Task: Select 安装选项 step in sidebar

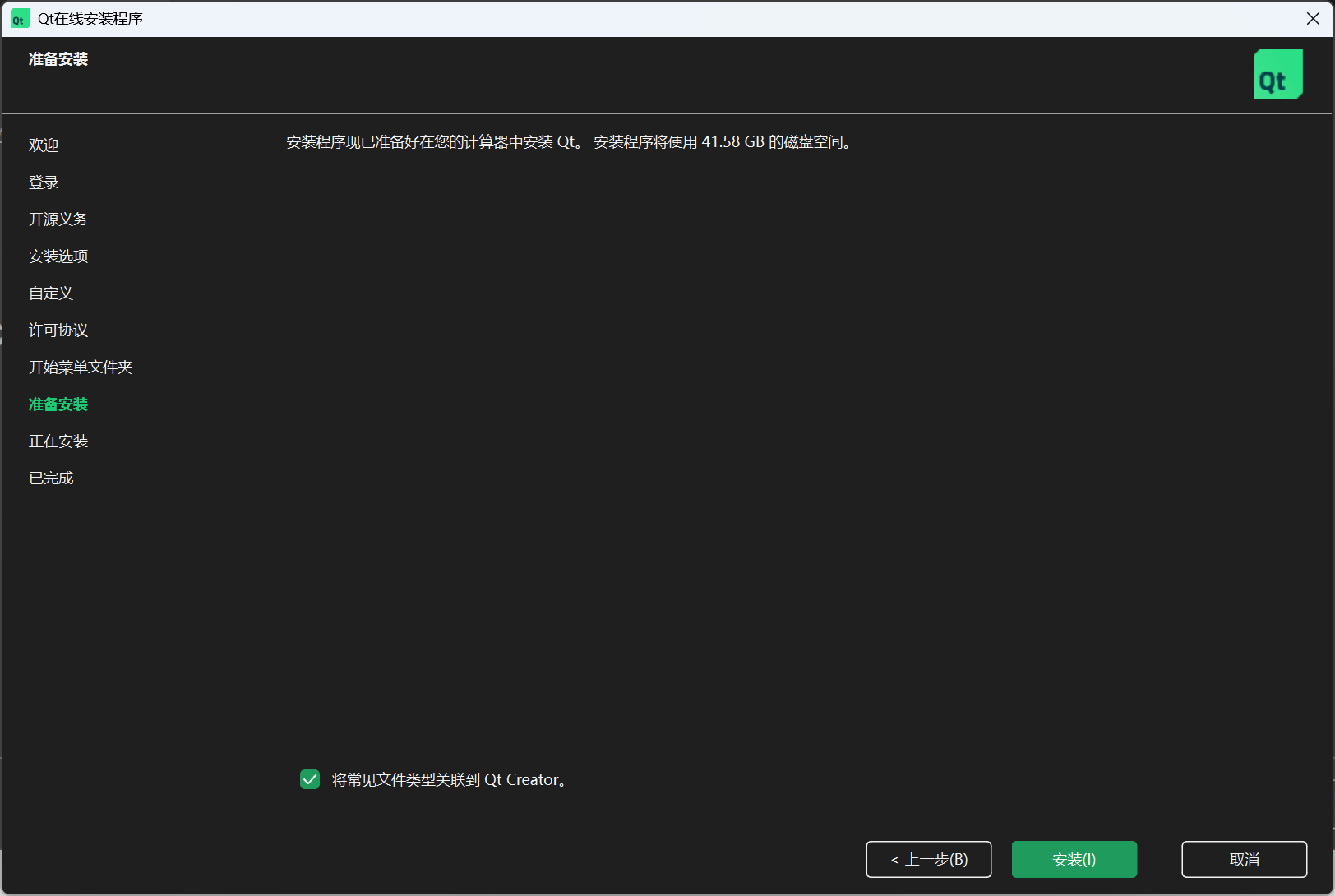Action: [58, 256]
